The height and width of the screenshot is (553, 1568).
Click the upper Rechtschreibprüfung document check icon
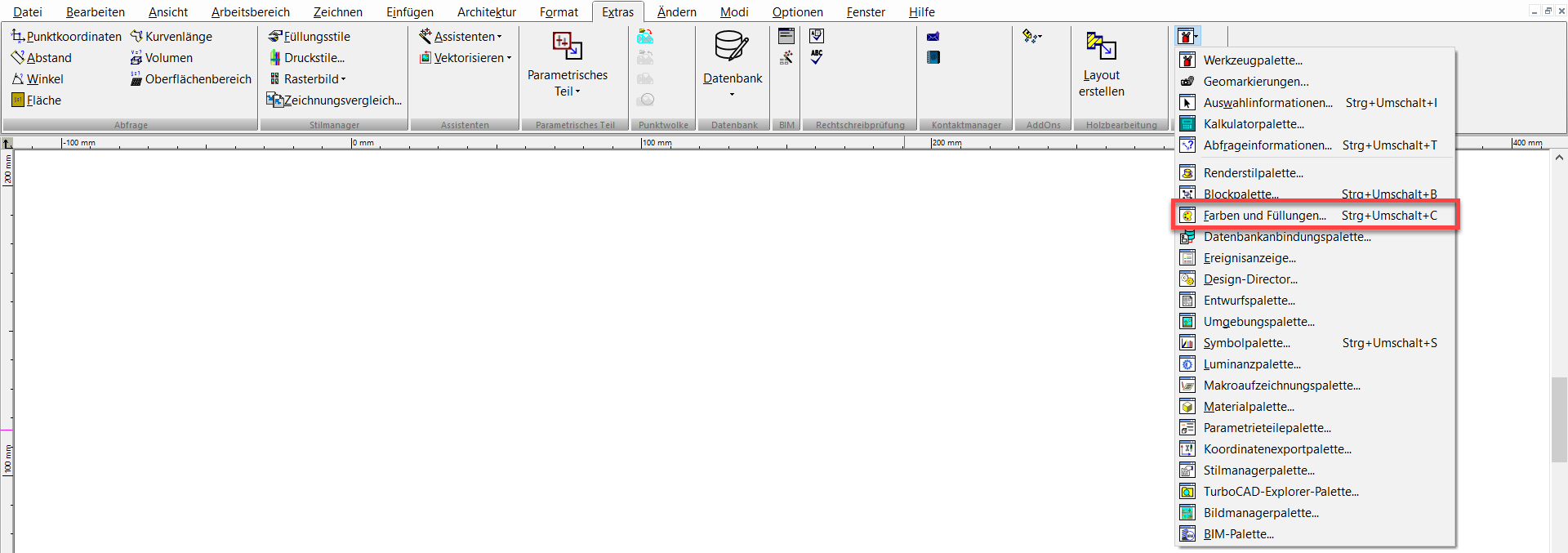coord(817,36)
